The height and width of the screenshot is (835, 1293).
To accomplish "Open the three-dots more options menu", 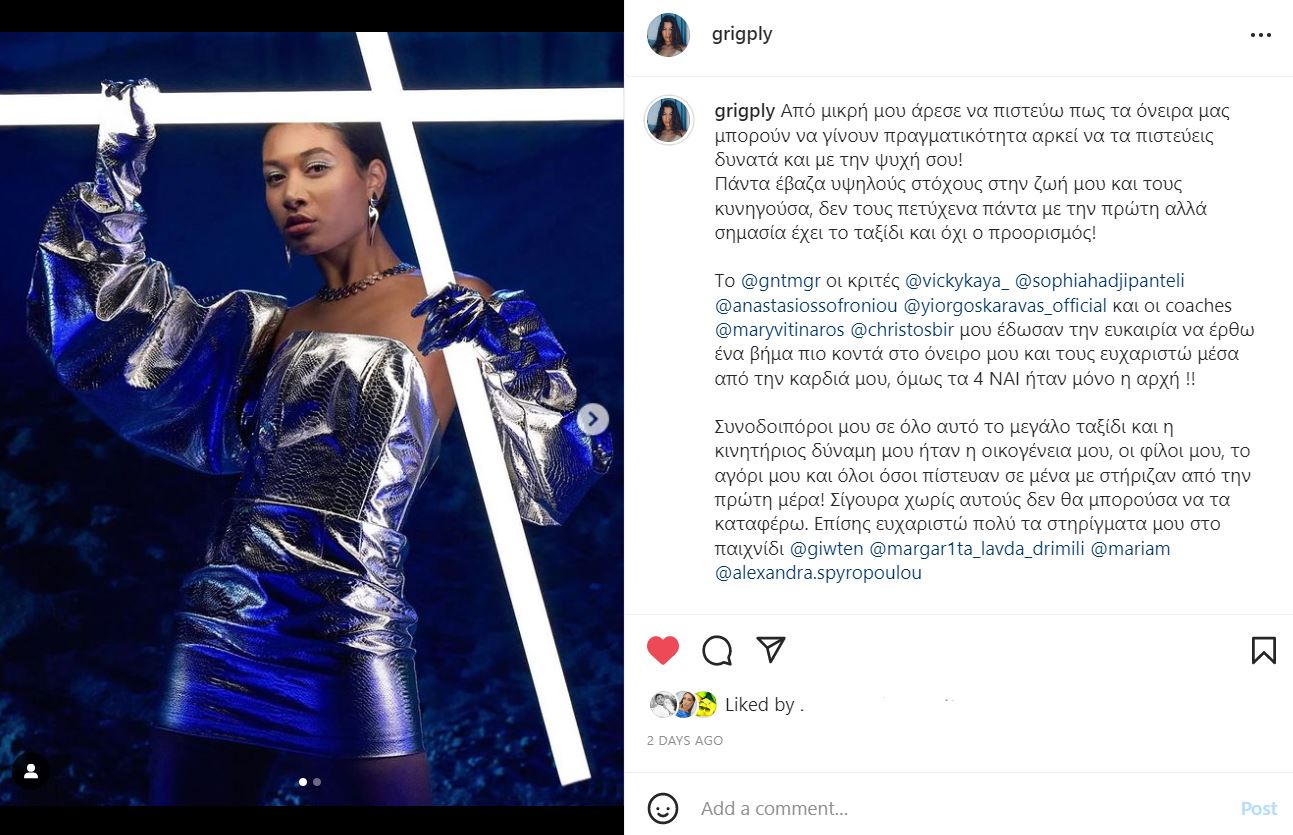I will coord(1260,35).
